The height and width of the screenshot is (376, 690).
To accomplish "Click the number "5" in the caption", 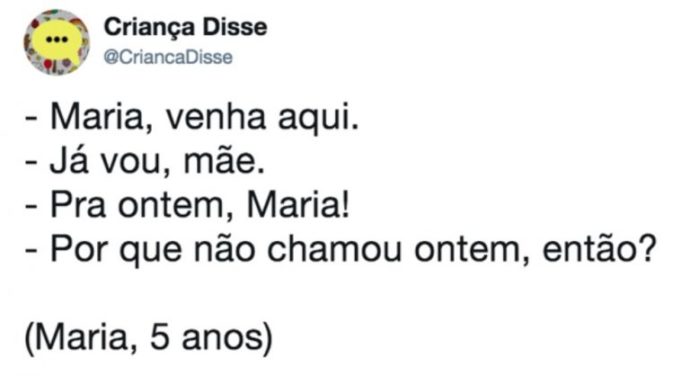I will click(158, 338).
